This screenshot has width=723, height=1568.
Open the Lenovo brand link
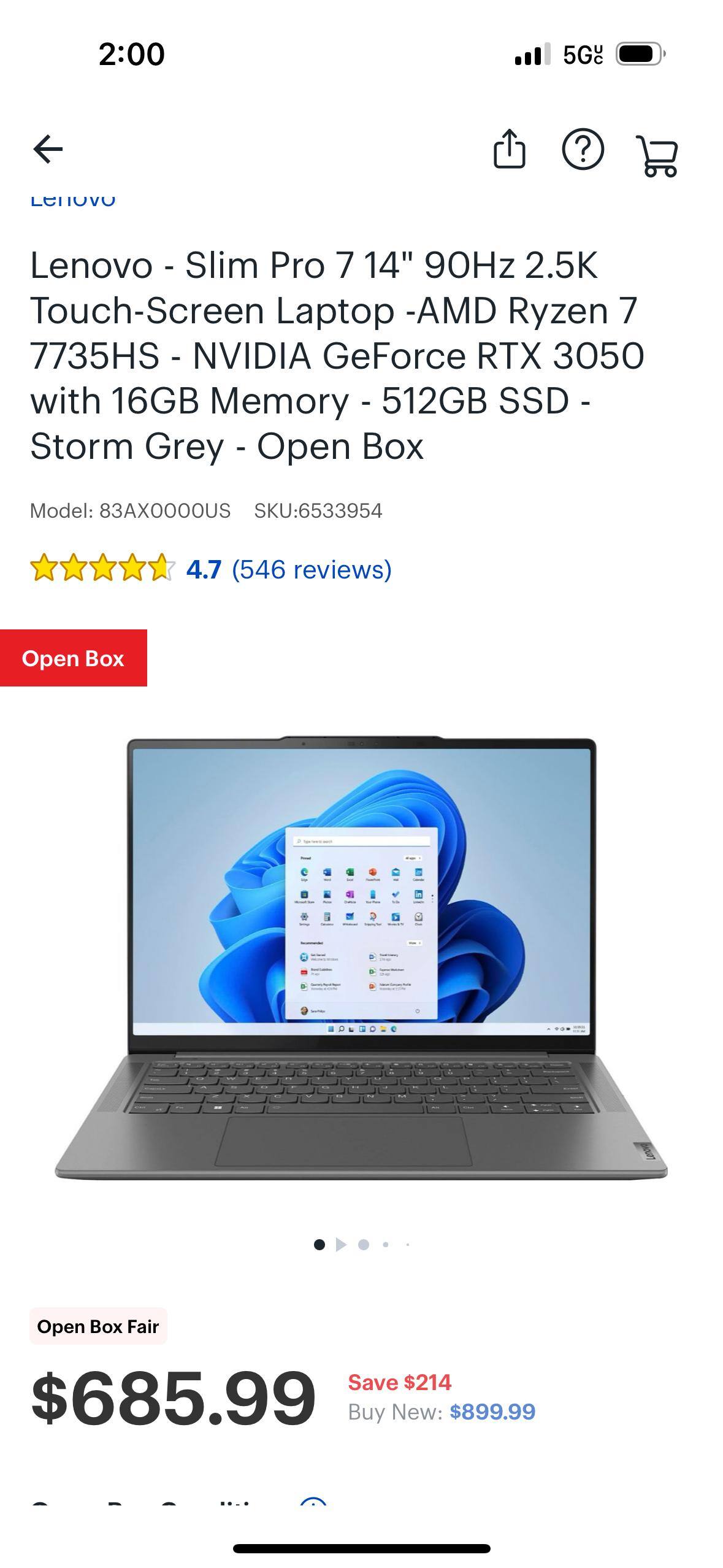[73, 201]
